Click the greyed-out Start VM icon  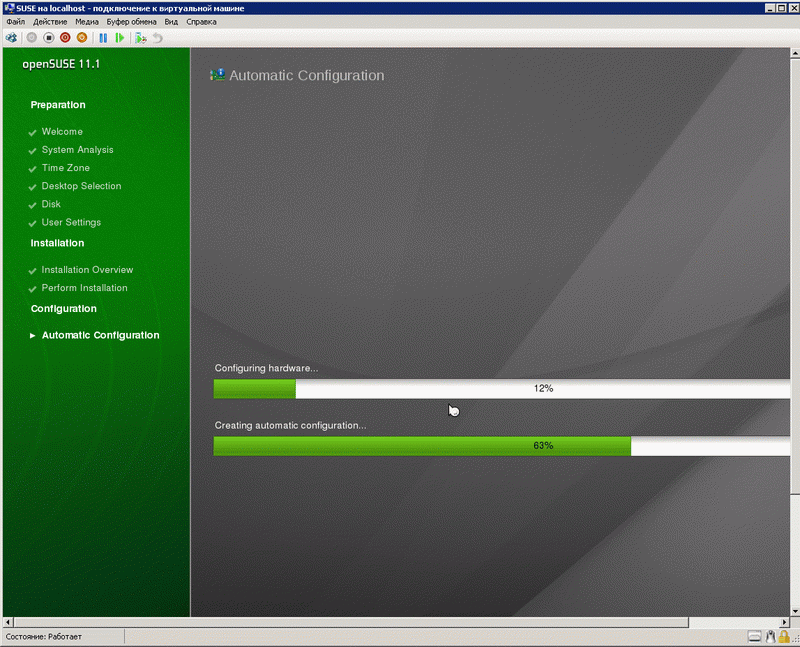(x=32, y=38)
